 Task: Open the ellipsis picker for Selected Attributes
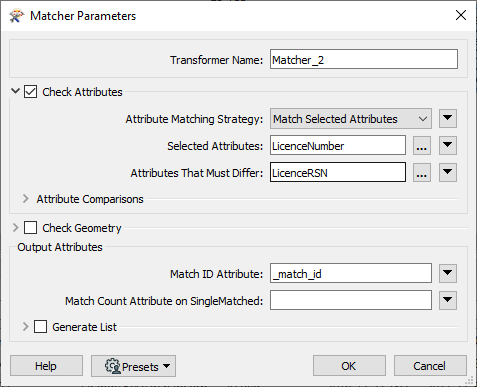(422, 146)
